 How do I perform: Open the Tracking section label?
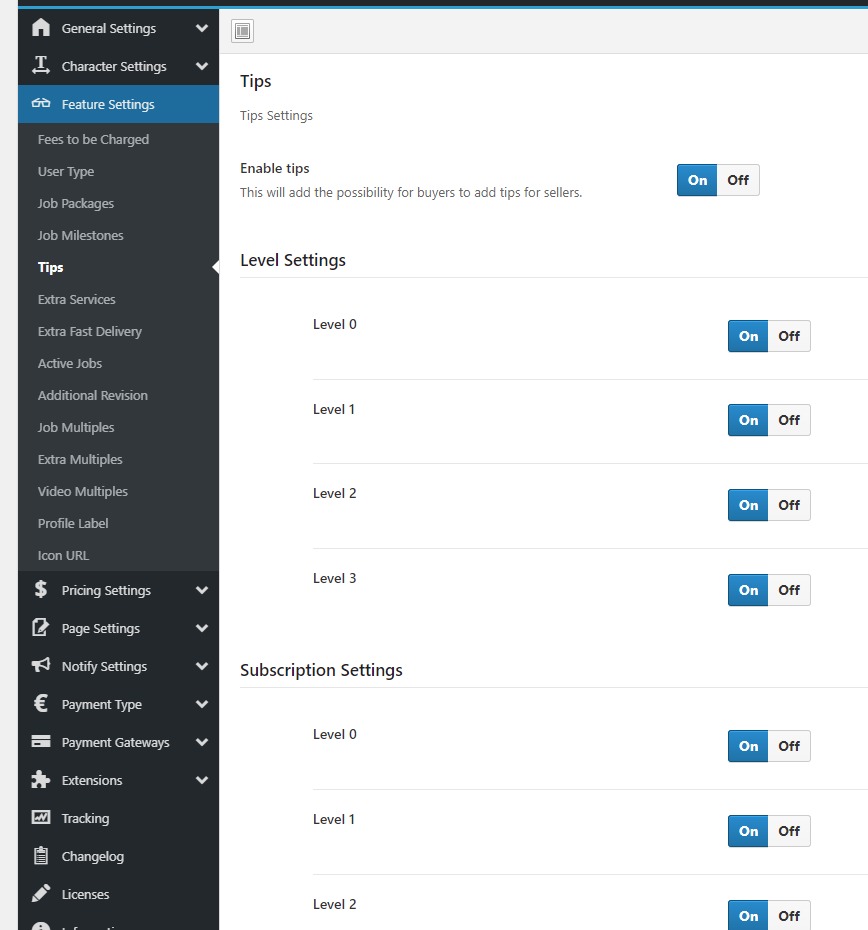(x=85, y=818)
